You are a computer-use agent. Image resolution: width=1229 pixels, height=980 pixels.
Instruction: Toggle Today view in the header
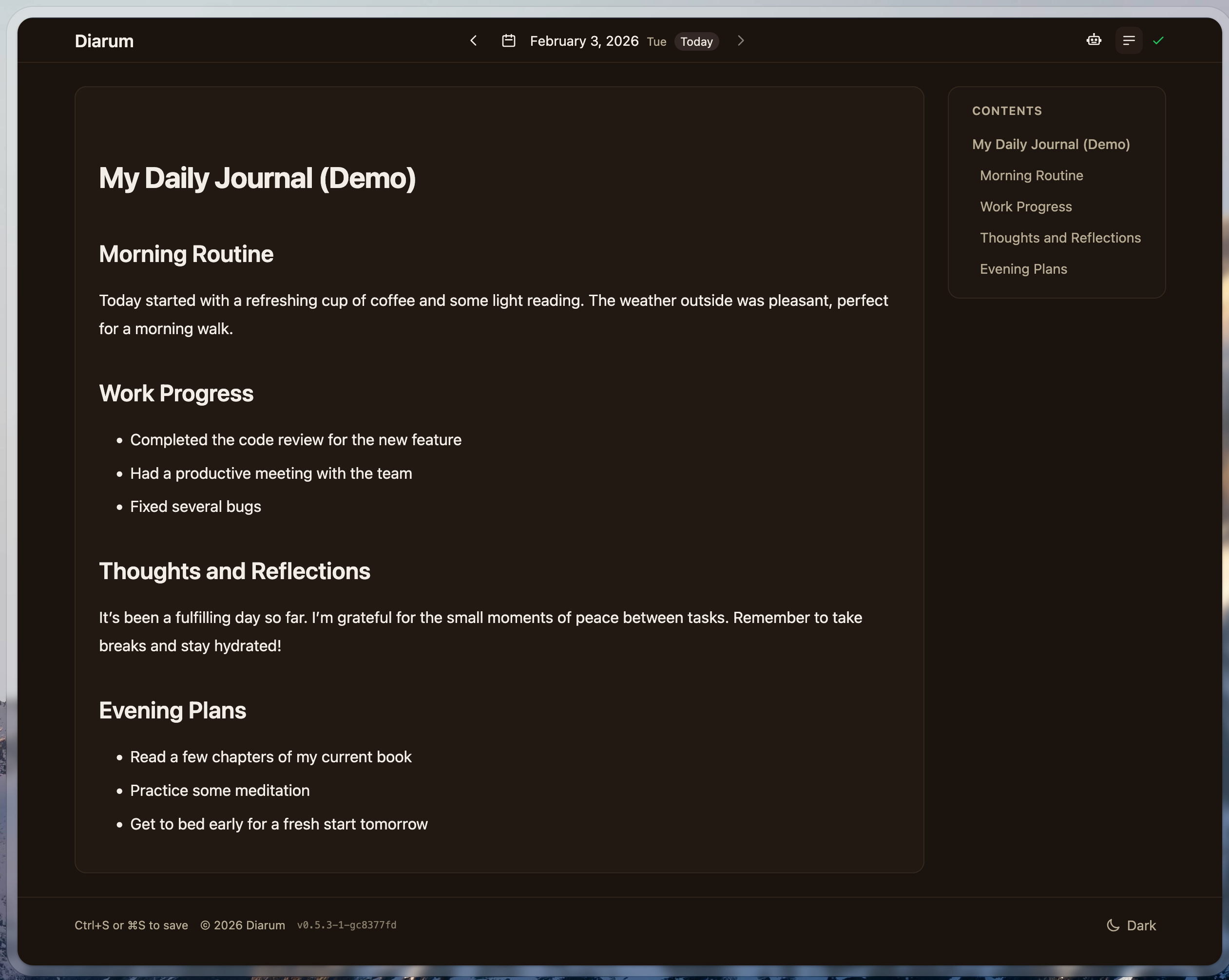[x=696, y=41]
